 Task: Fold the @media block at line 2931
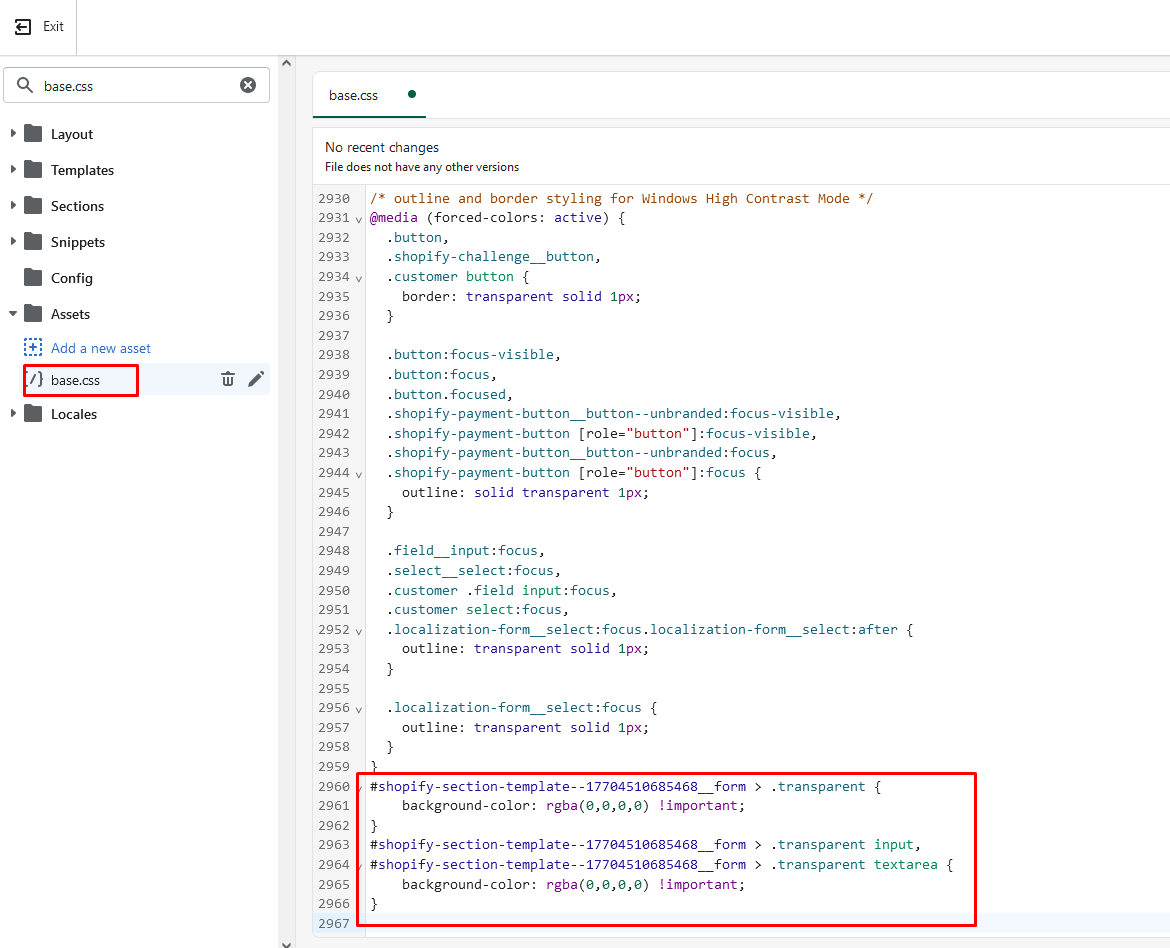click(x=359, y=219)
